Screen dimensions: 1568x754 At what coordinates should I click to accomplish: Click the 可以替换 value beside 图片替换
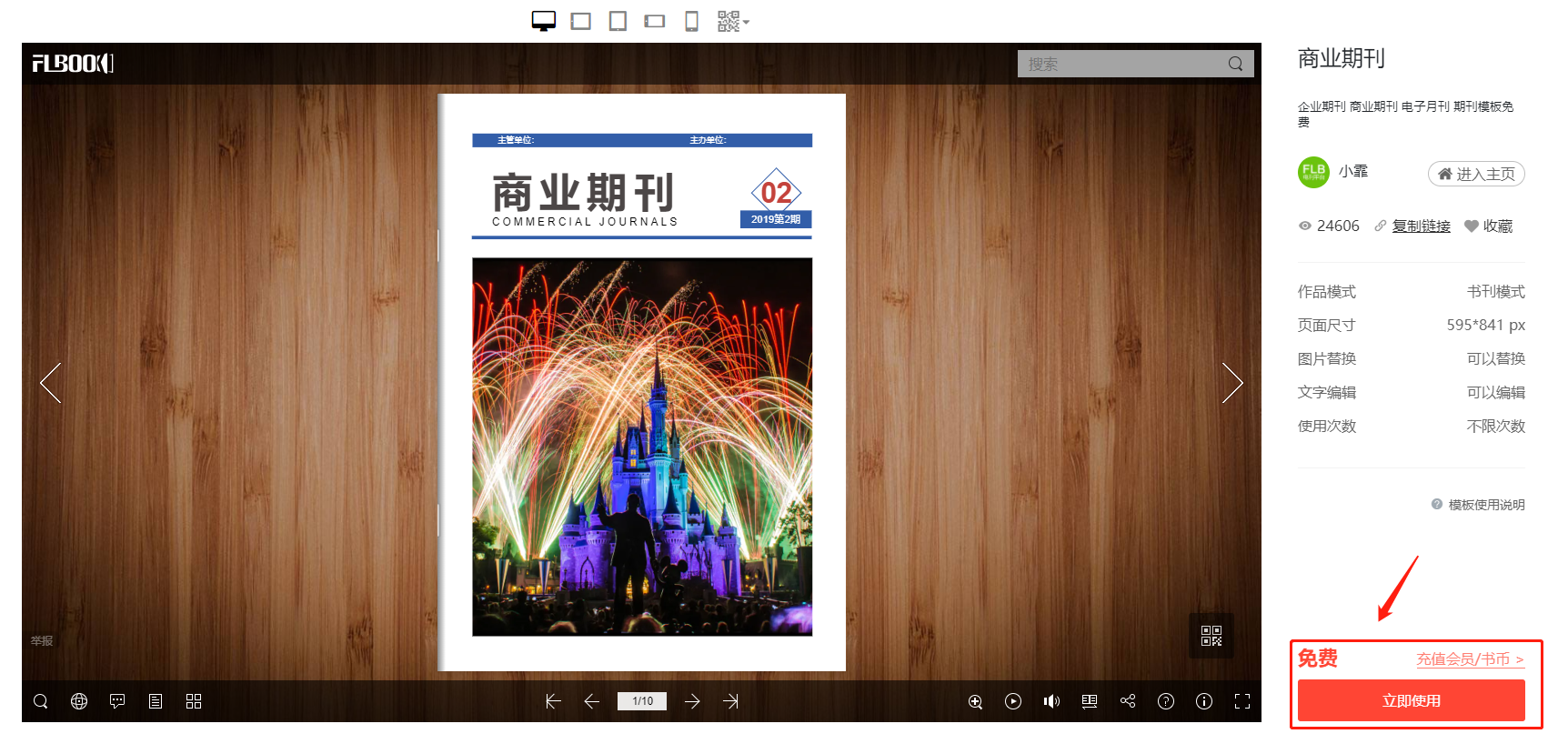[x=1496, y=359]
